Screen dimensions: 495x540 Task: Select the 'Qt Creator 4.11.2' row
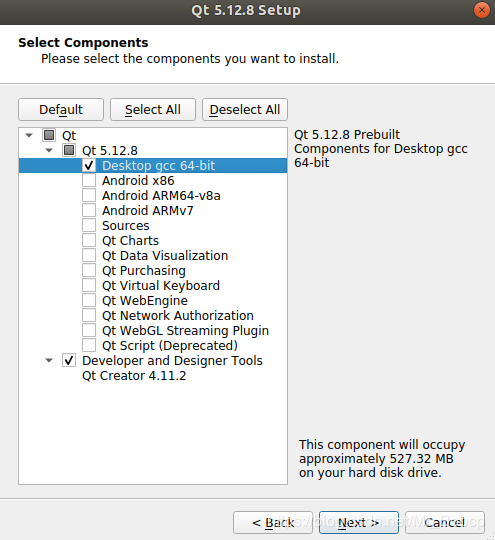click(134, 375)
